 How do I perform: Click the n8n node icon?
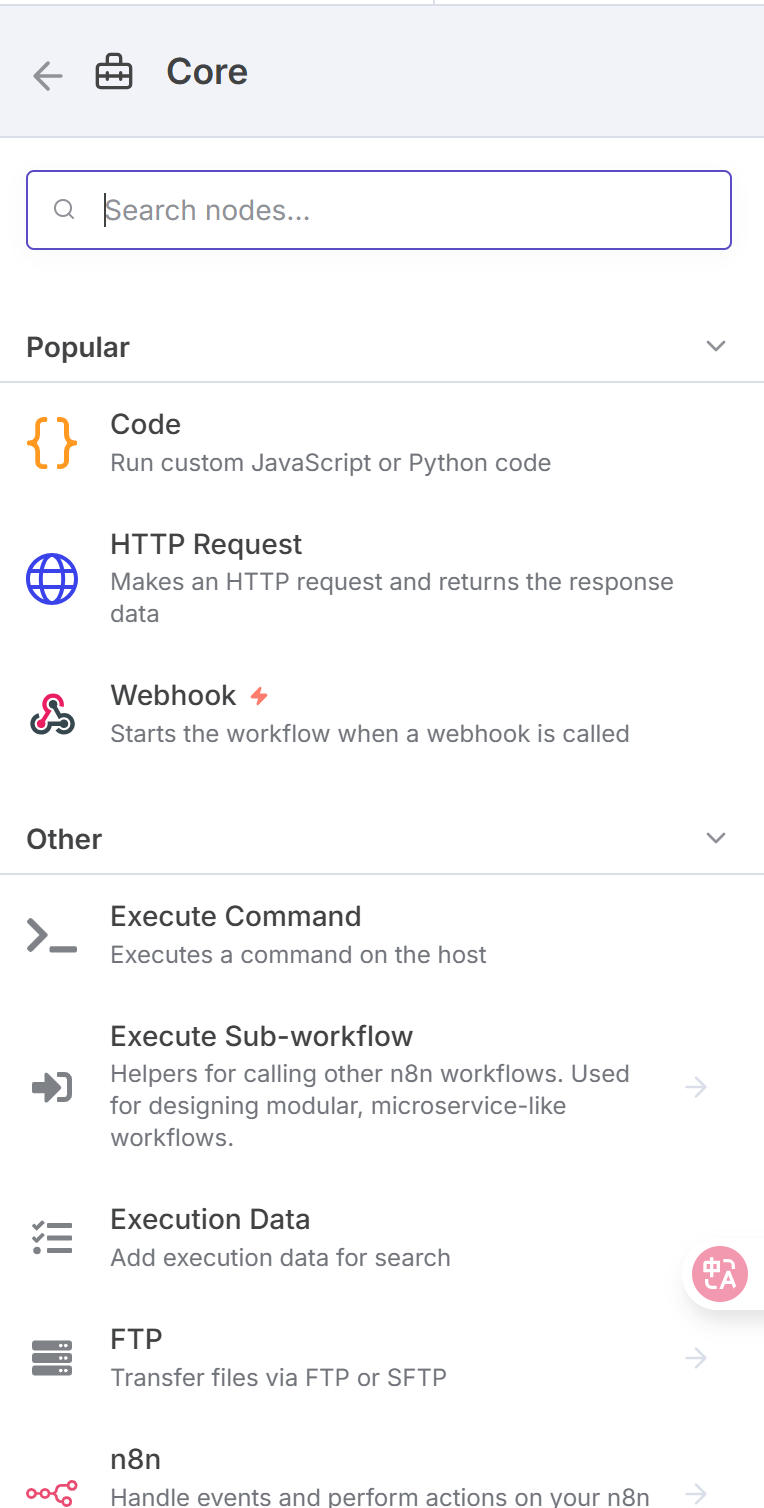pos(52,1493)
